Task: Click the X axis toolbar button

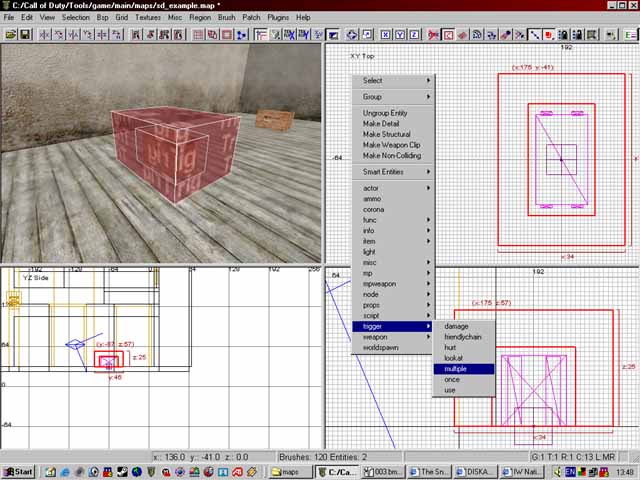Action: tap(386, 35)
